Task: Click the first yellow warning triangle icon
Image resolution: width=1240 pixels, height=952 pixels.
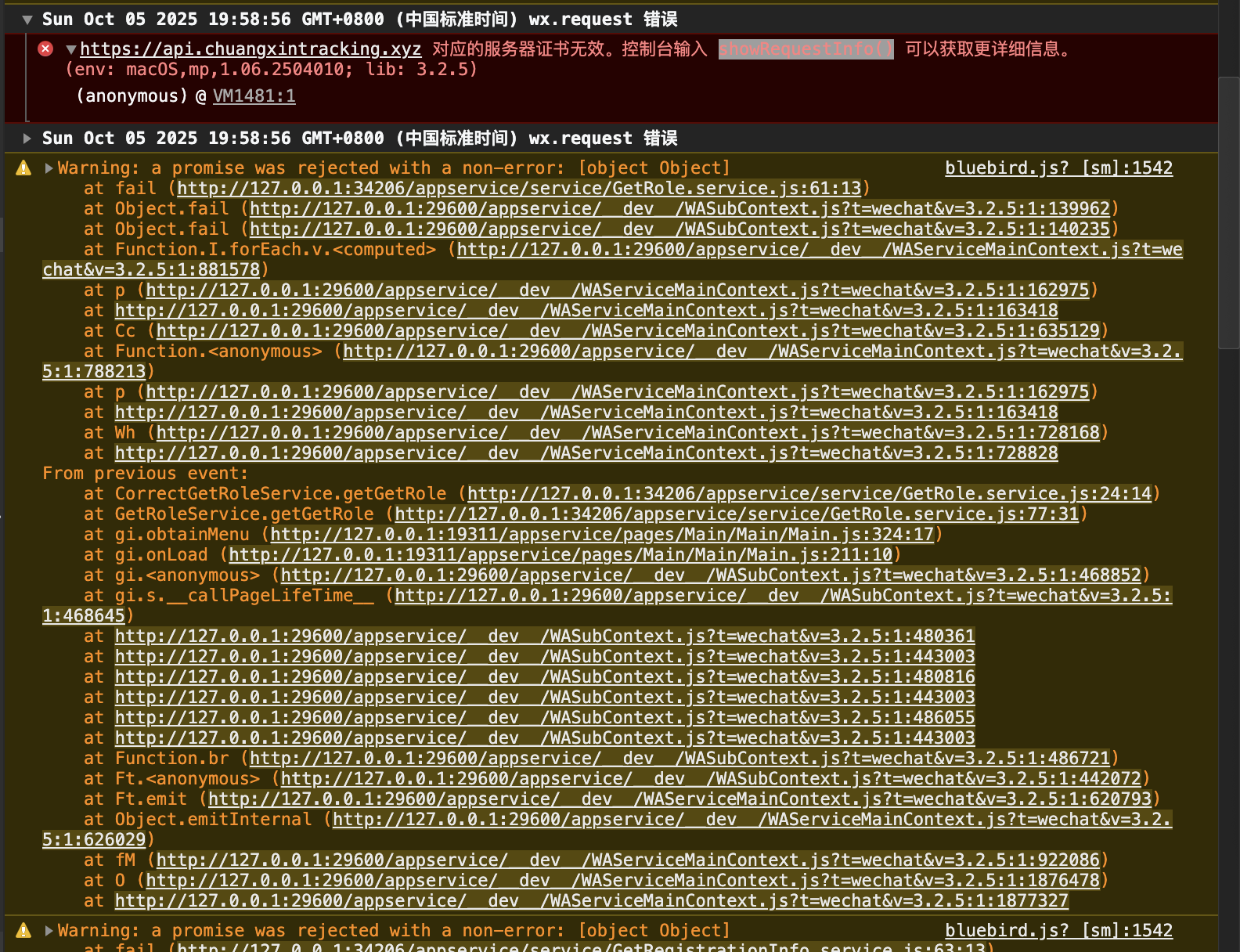Action: 23,168
